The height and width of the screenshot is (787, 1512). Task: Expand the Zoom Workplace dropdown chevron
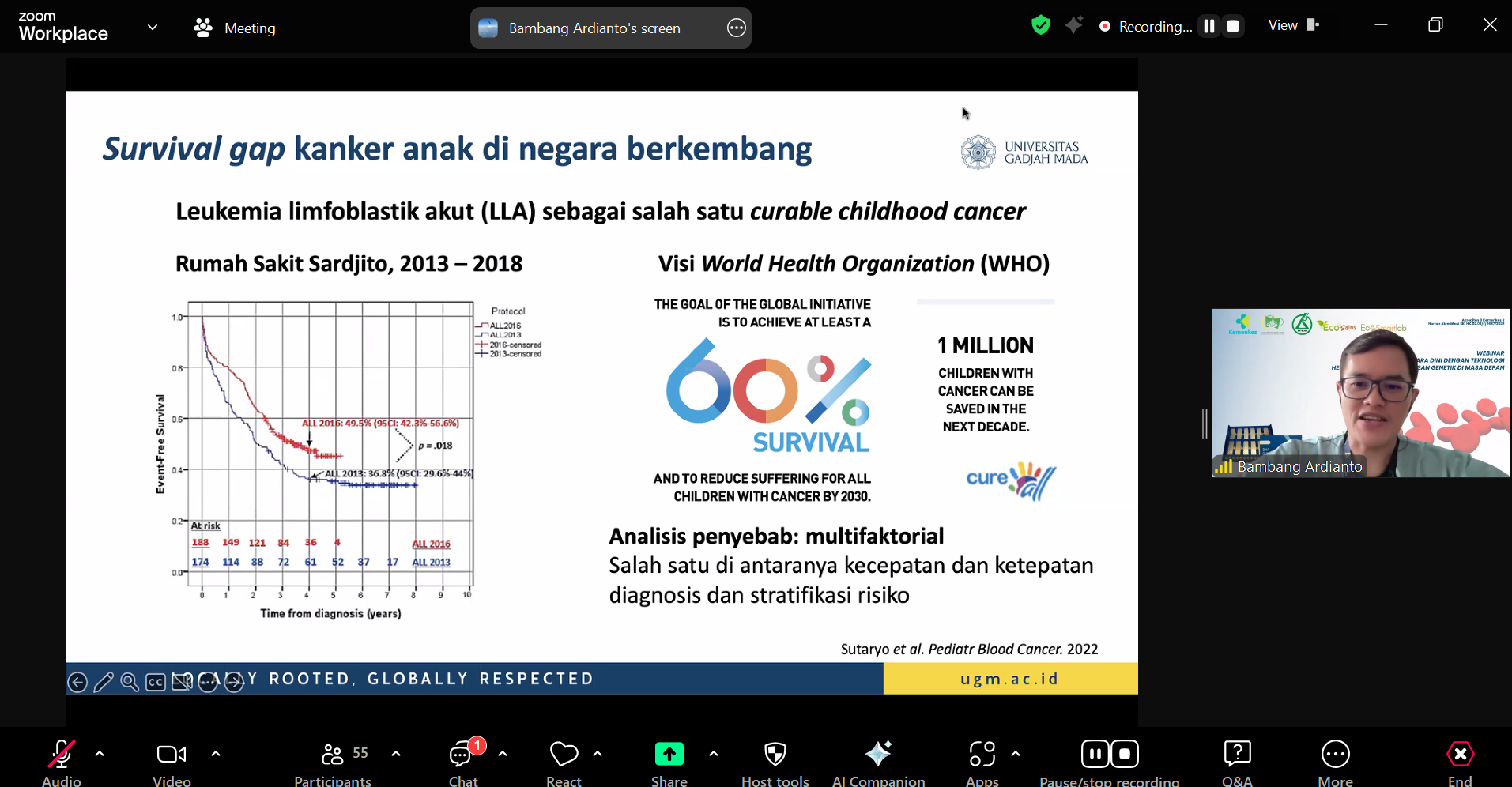tap(153, 28)
